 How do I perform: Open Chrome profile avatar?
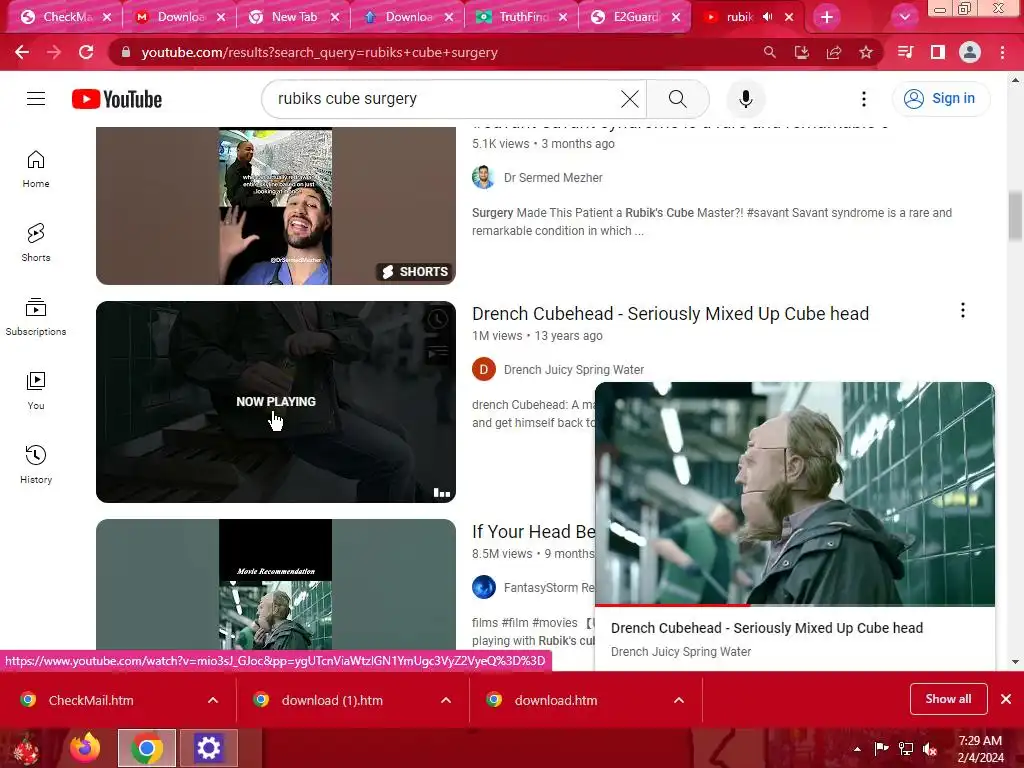970,52
